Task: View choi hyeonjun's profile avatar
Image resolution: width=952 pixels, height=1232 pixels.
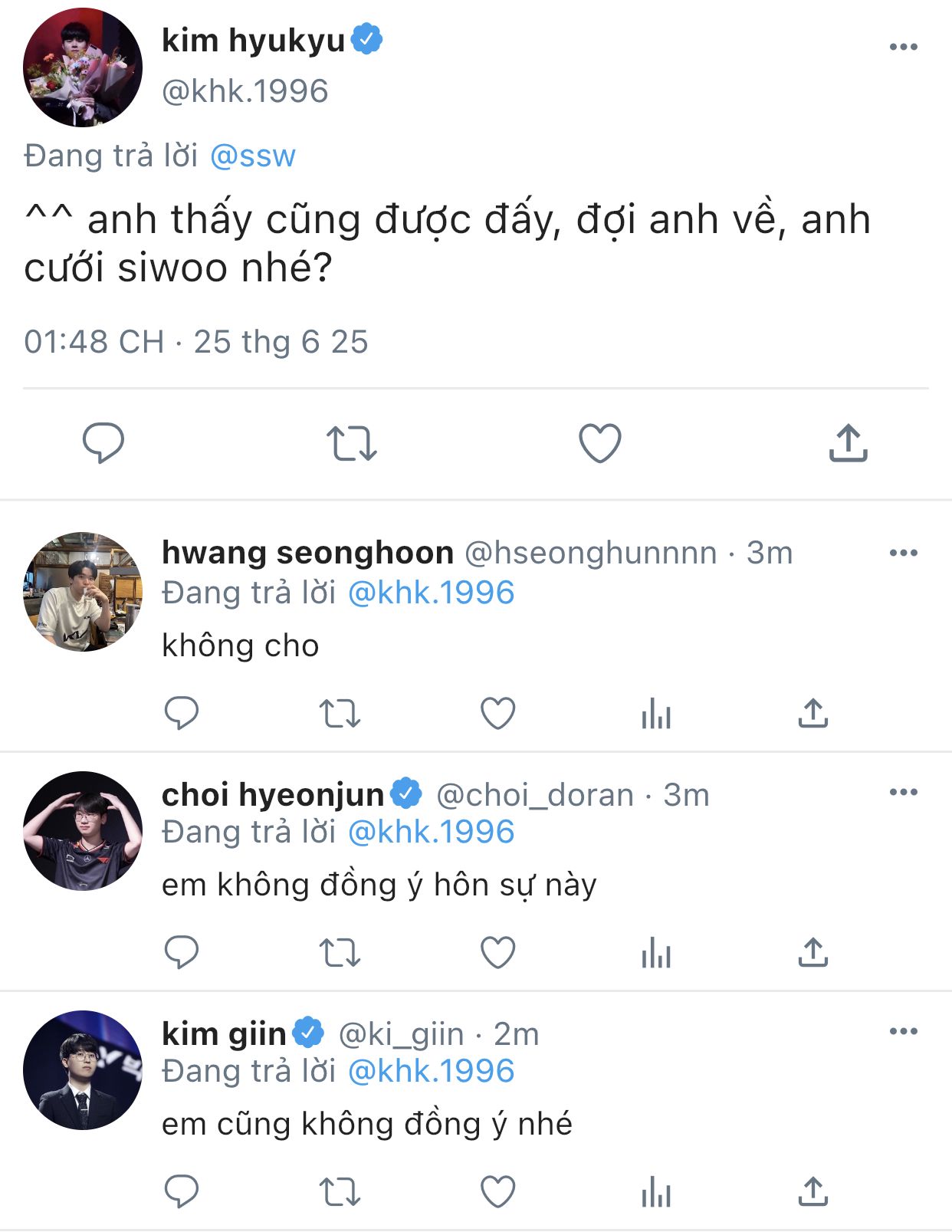Action: click(x=83, y=830)
